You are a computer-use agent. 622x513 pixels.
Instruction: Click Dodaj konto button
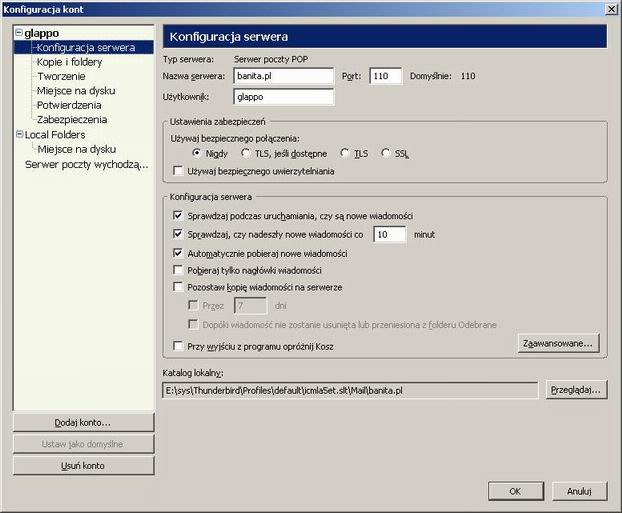pos(84,422)
